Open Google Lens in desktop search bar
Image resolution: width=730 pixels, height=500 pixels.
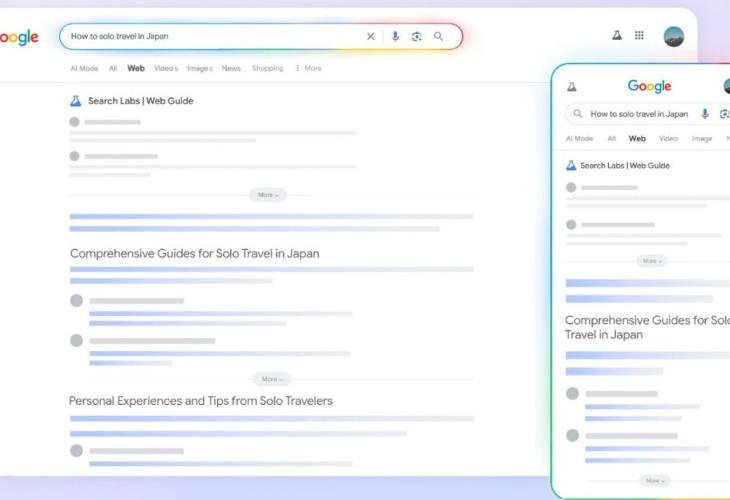pos(417,36)
